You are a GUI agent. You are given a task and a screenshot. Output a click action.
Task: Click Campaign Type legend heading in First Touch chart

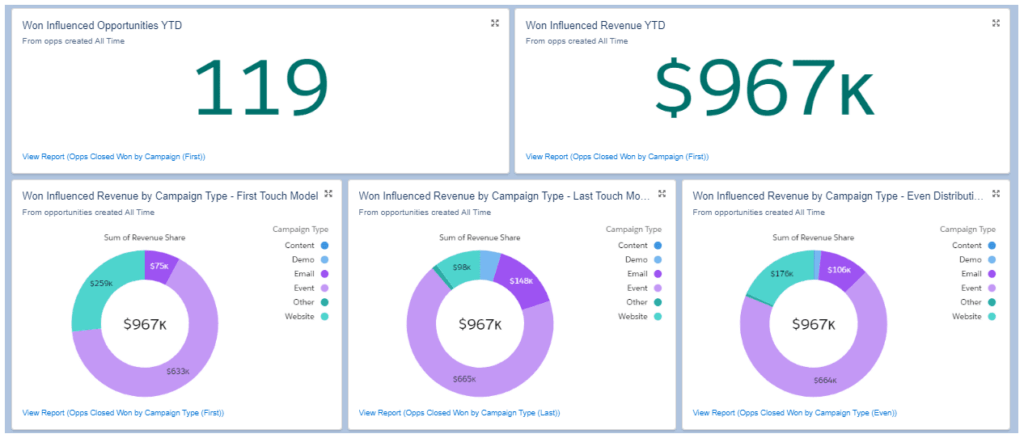[300, 229]
